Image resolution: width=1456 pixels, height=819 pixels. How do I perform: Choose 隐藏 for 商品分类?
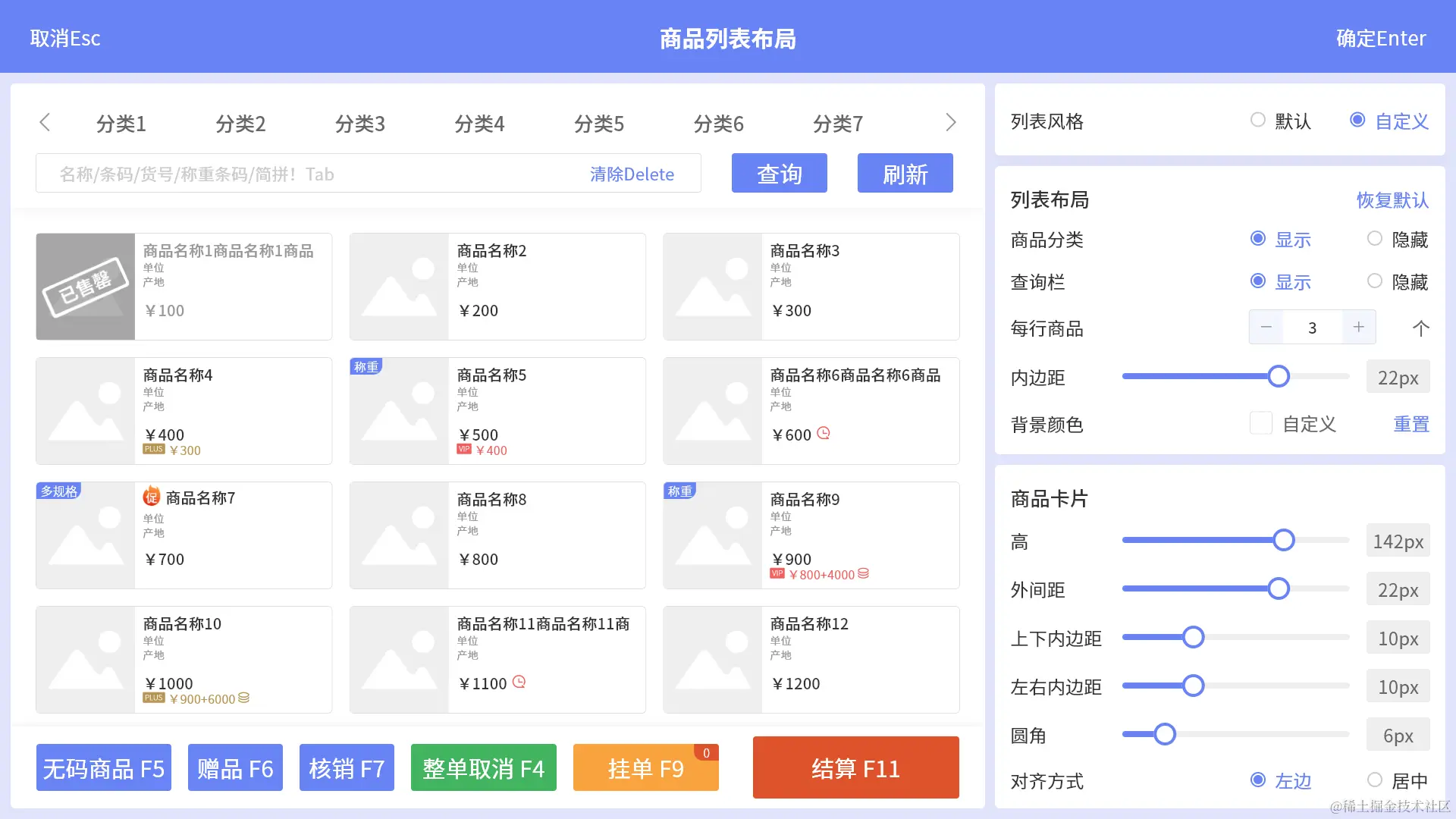pyautogui.click(x=1375, y=239)
